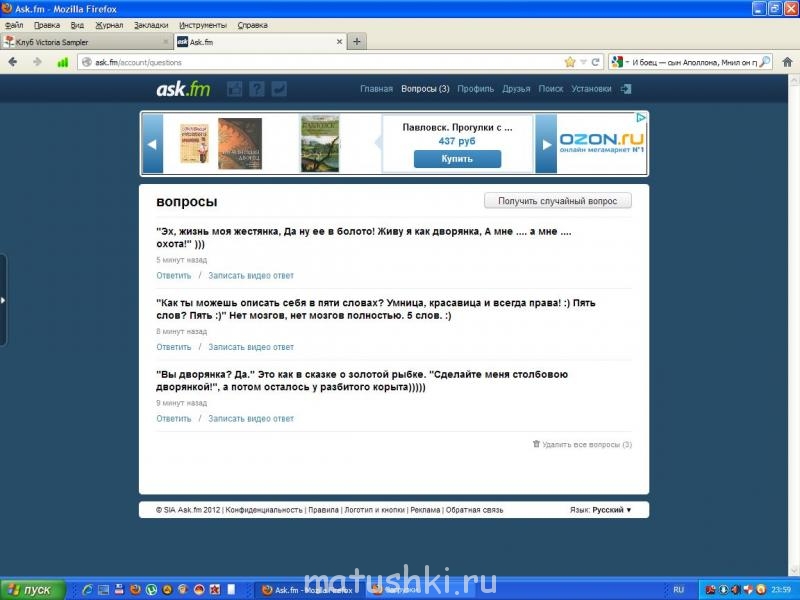Open the Закладки menu
The image size is (800, 600).
tap(150, 24)
